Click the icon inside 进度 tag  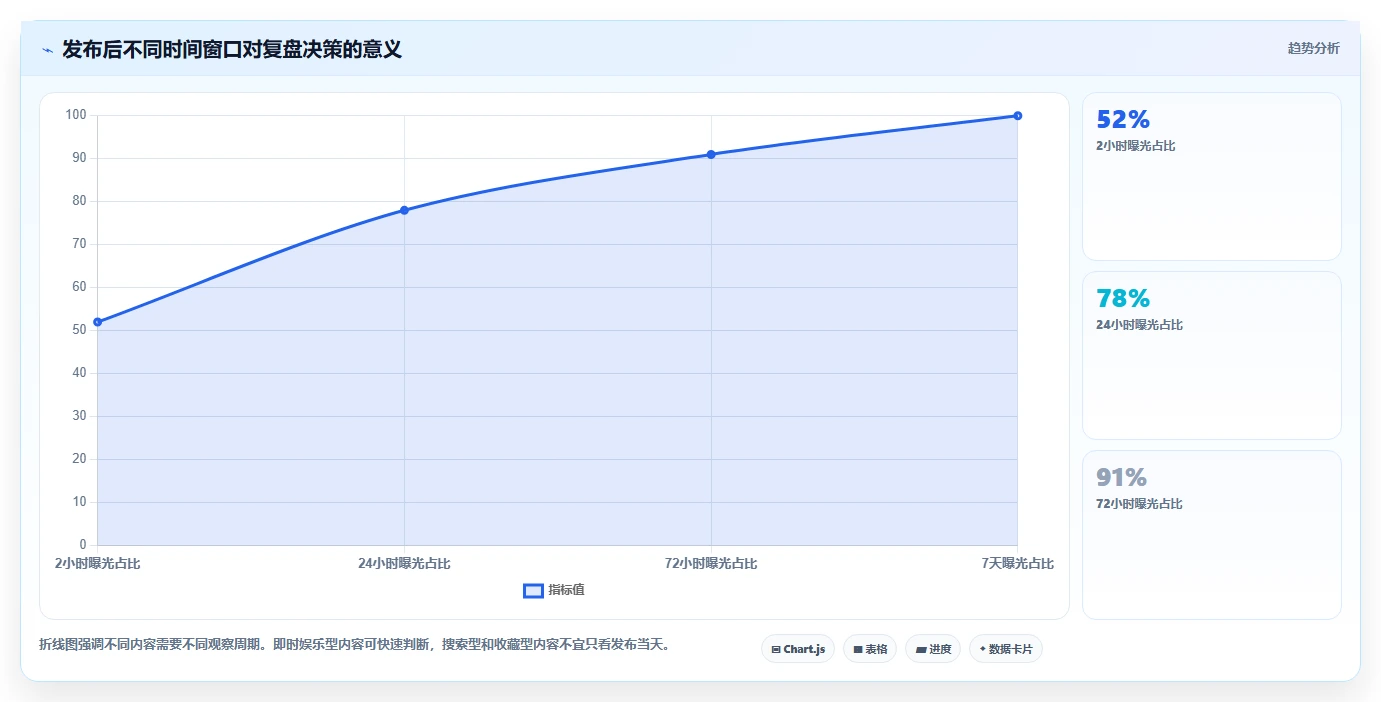(x=921, y=650)
